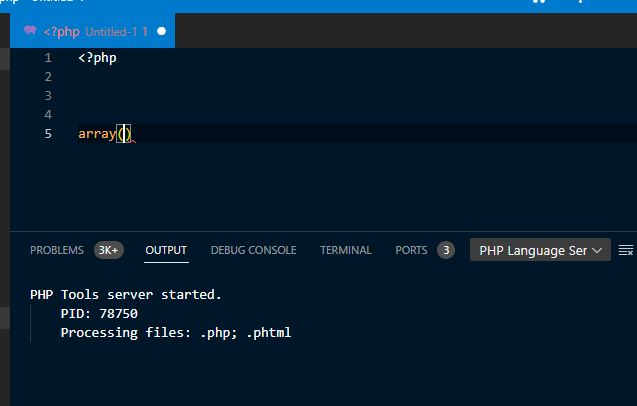The width and height of the screenshot is (637, 406).
Task: Click line number 5 in the gutter
Action: click(48, 134)
